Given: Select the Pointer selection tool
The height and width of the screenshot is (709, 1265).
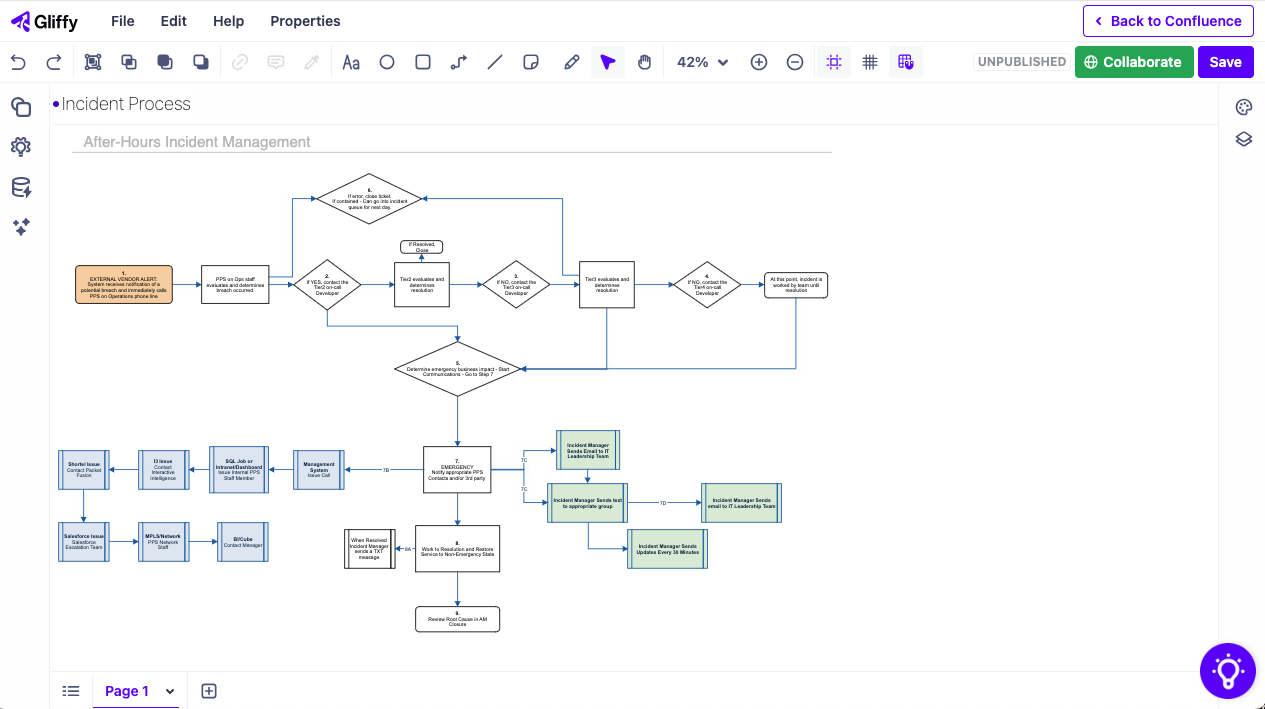Looking at the screenshot, I should (x=608, y=62).
